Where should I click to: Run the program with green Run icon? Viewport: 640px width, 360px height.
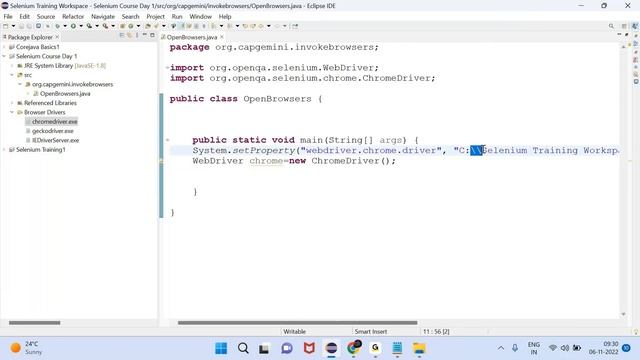click(x=73, y=26)
